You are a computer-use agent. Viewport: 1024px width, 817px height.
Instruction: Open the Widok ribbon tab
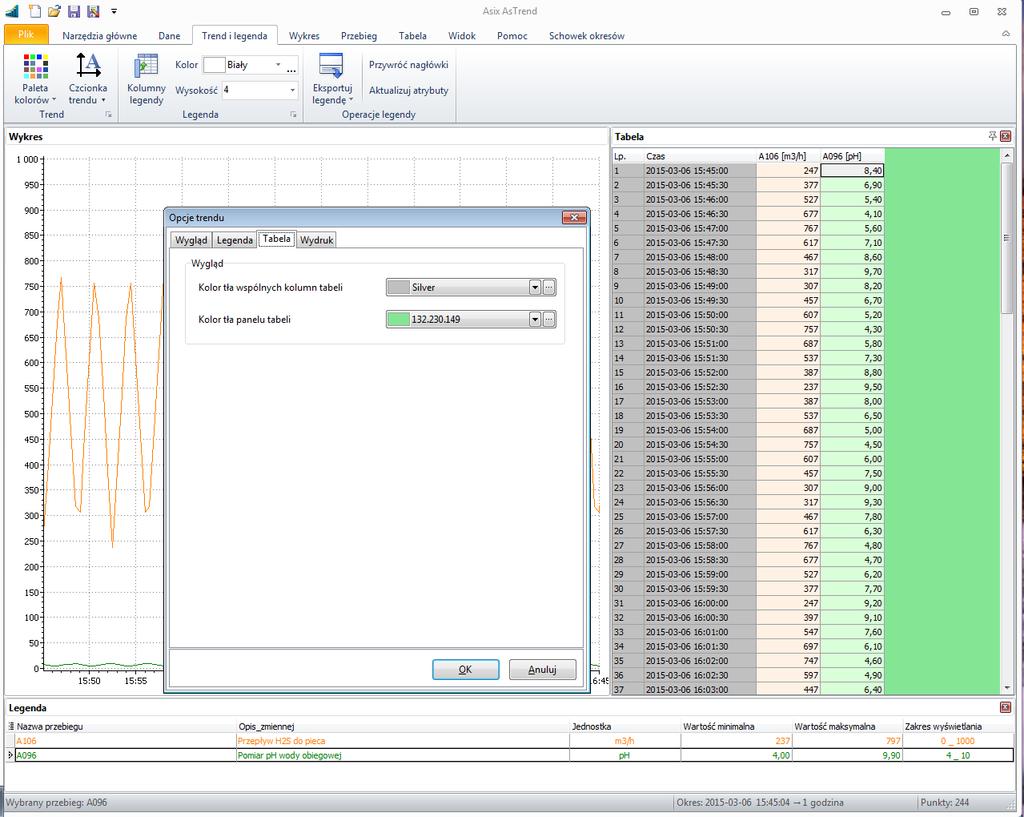click(x=462, y=36)
